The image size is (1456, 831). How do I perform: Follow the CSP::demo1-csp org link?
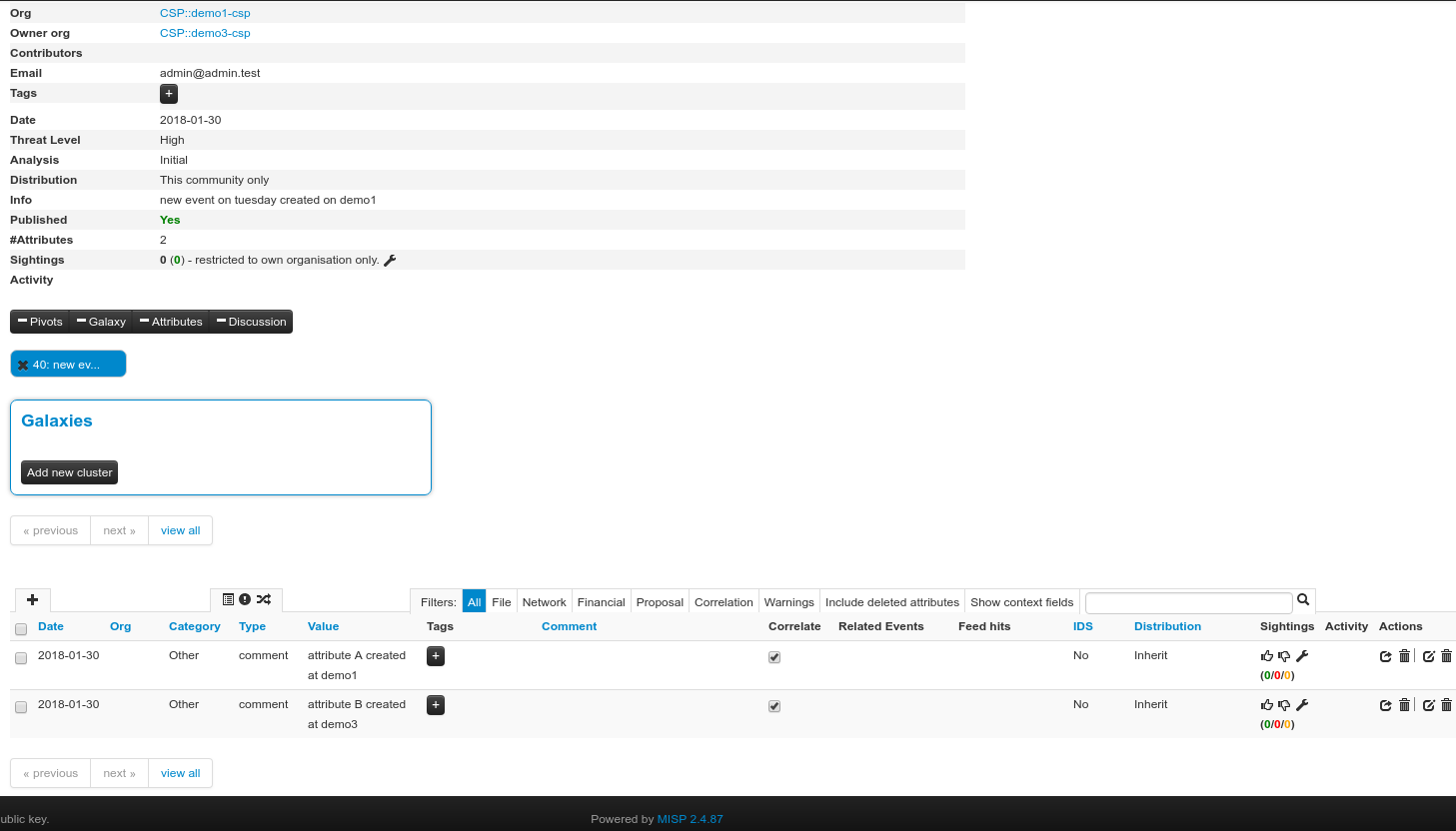tap(205, 12)
